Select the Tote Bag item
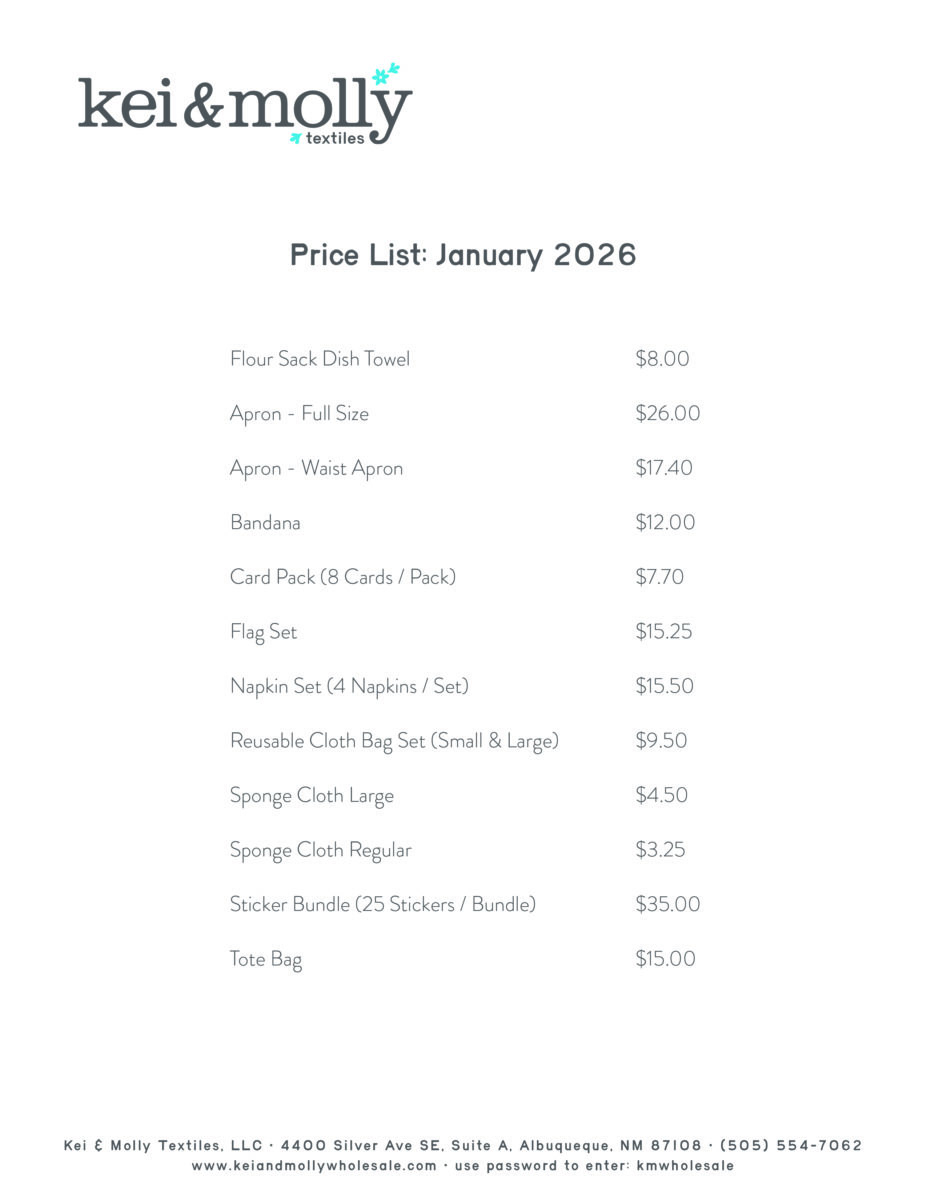 click(x=266, y=960)
